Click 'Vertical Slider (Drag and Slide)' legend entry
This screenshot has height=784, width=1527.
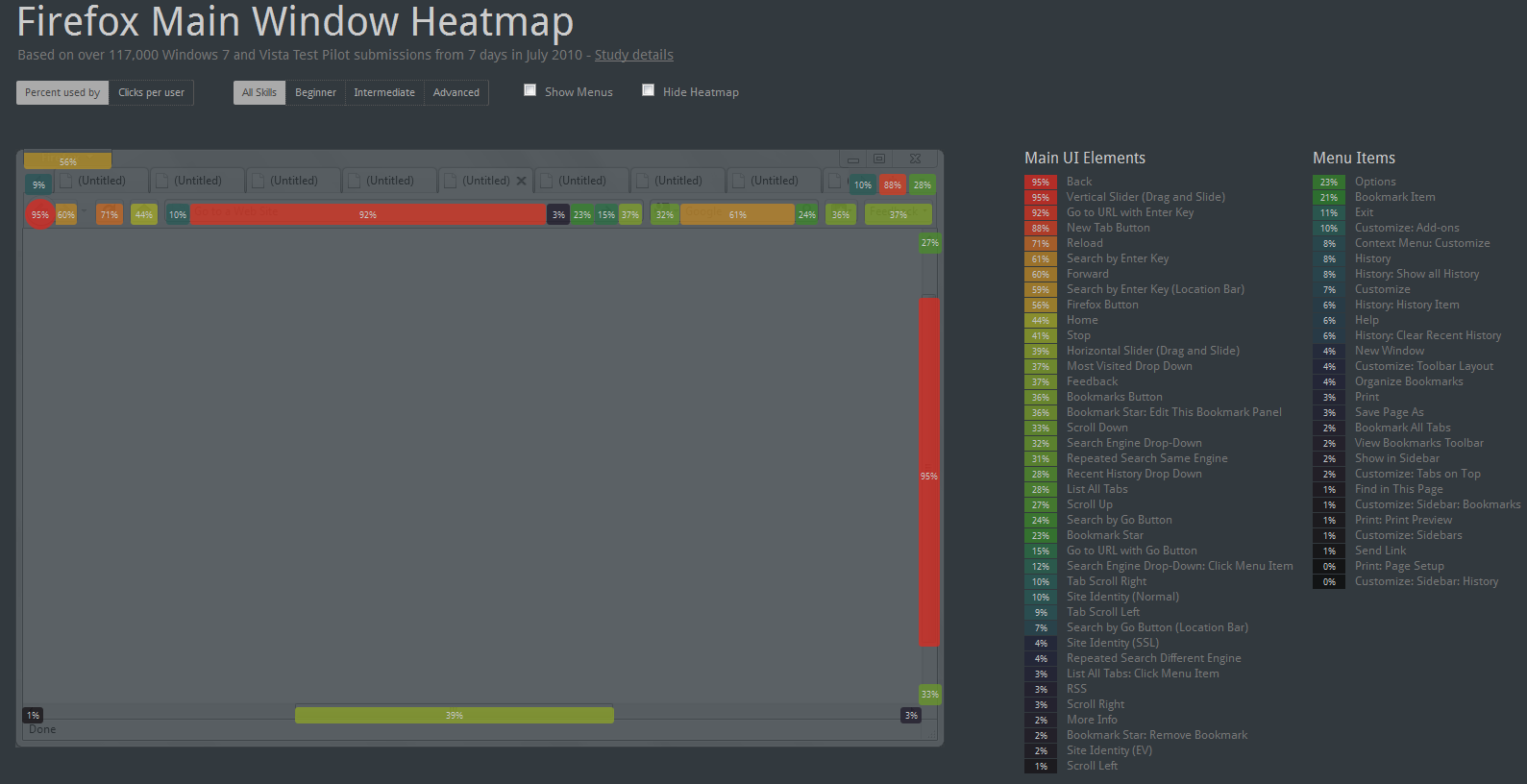pyautogui.click(x=1145, y=197)
